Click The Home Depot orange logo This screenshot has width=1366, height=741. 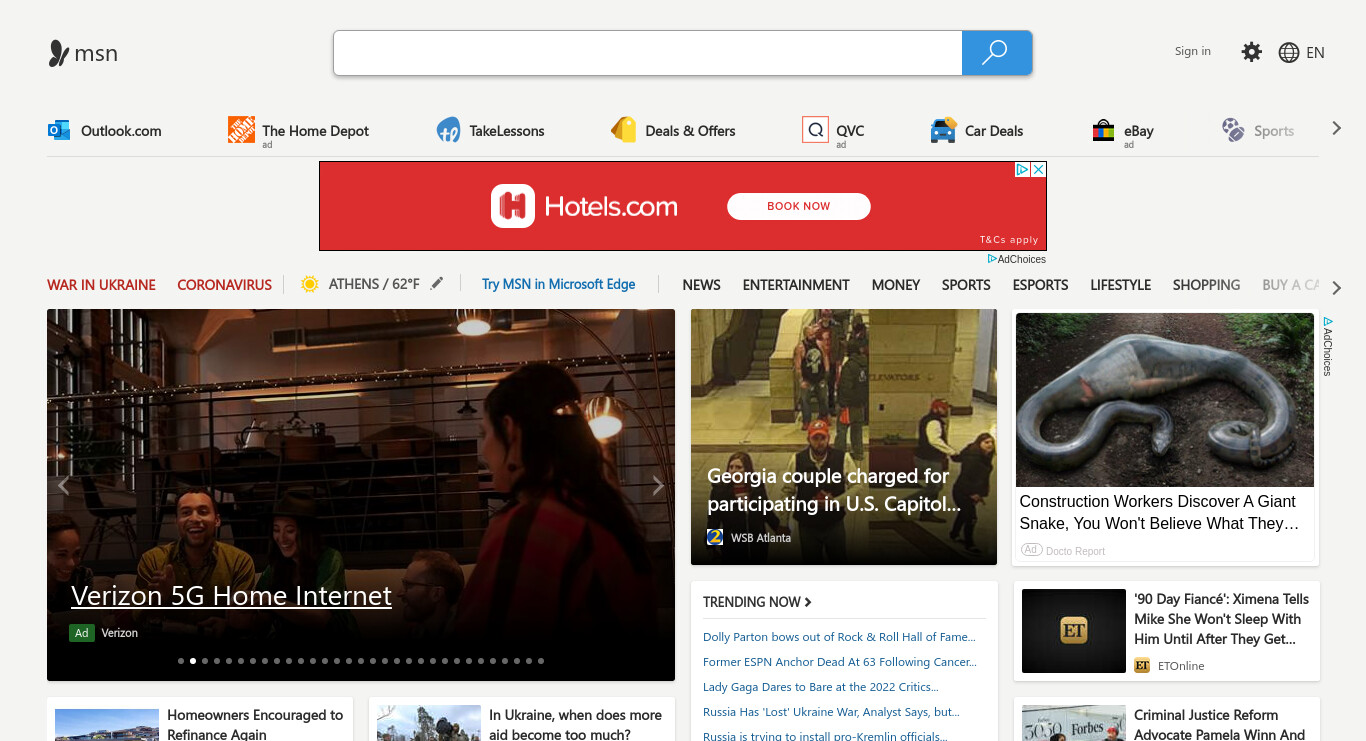coord(241,129)
